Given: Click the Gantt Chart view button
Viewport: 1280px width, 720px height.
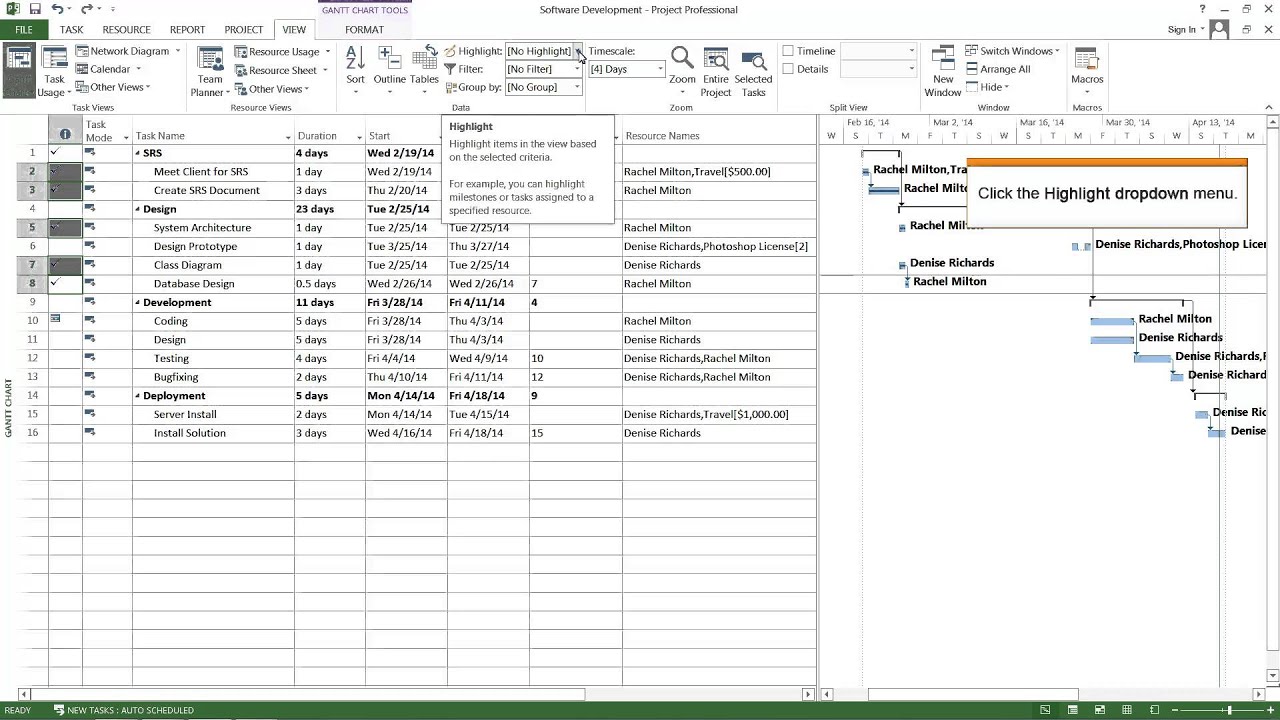Looking at the screenshot, I should [18, 72].
